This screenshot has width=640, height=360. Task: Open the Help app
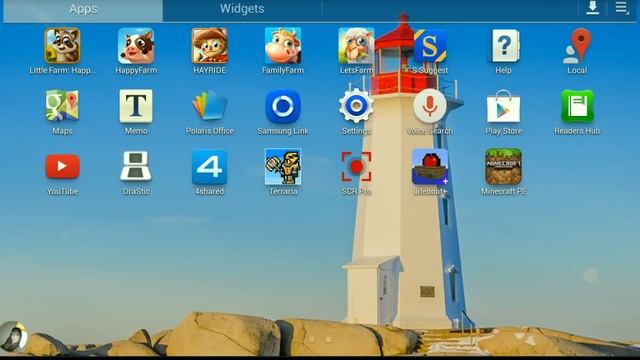click(x=504, y=45)
